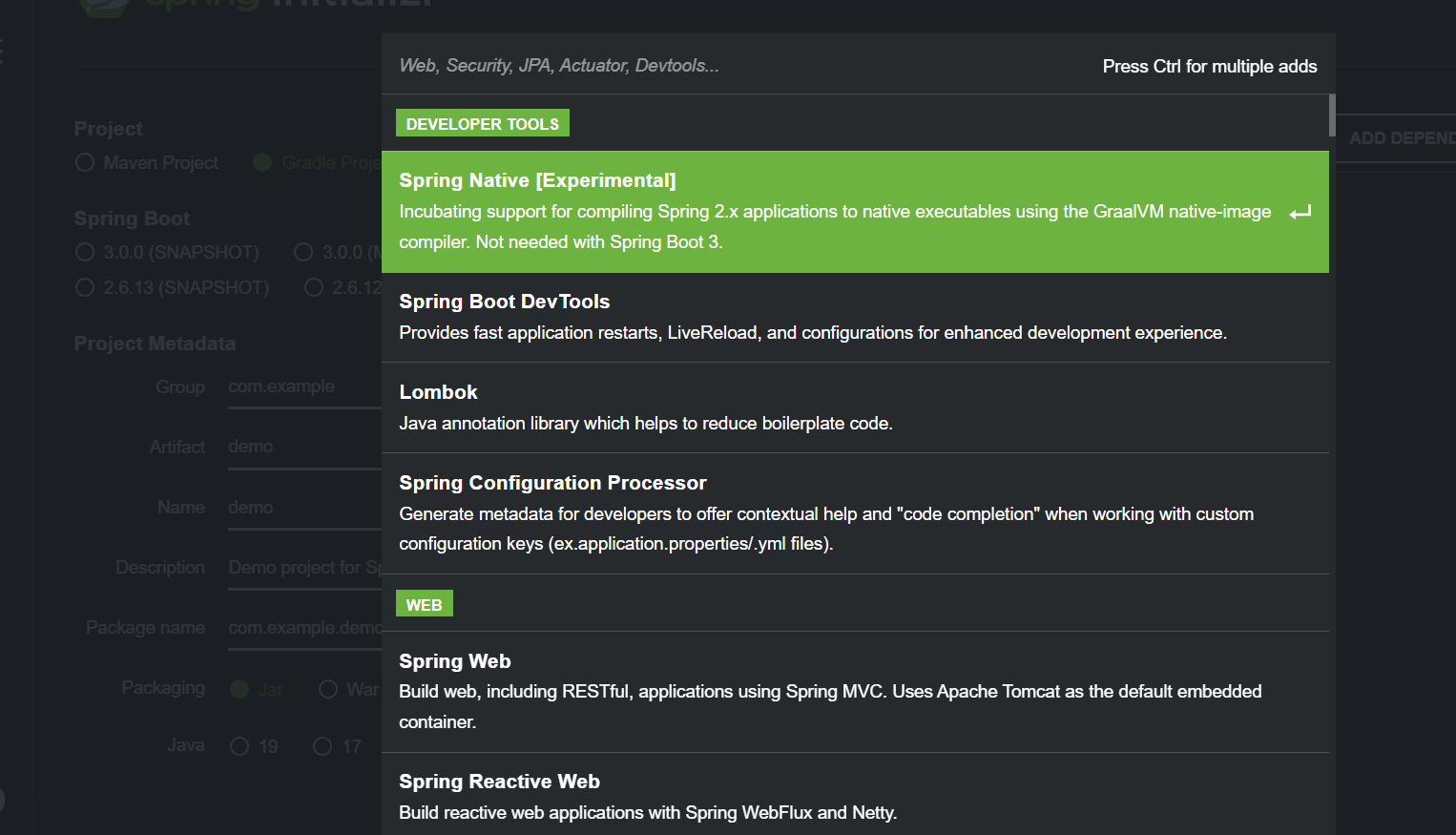This screenshot has height=835, width=1456.
Task: Edit the Name field value demo
Action: pos(304,508)
